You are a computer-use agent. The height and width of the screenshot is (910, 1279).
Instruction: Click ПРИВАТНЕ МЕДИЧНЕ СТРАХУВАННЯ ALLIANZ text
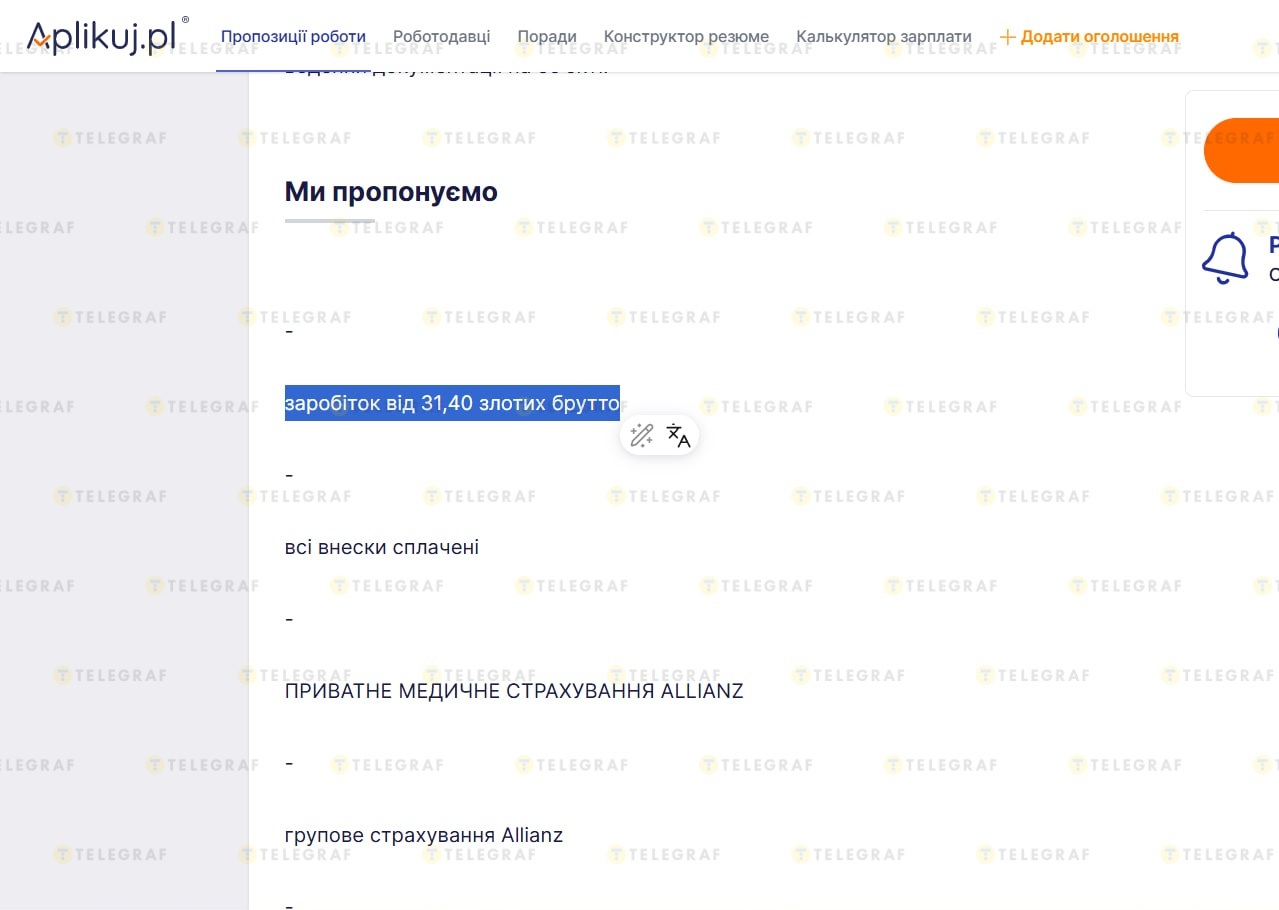[x=514, y=691]
